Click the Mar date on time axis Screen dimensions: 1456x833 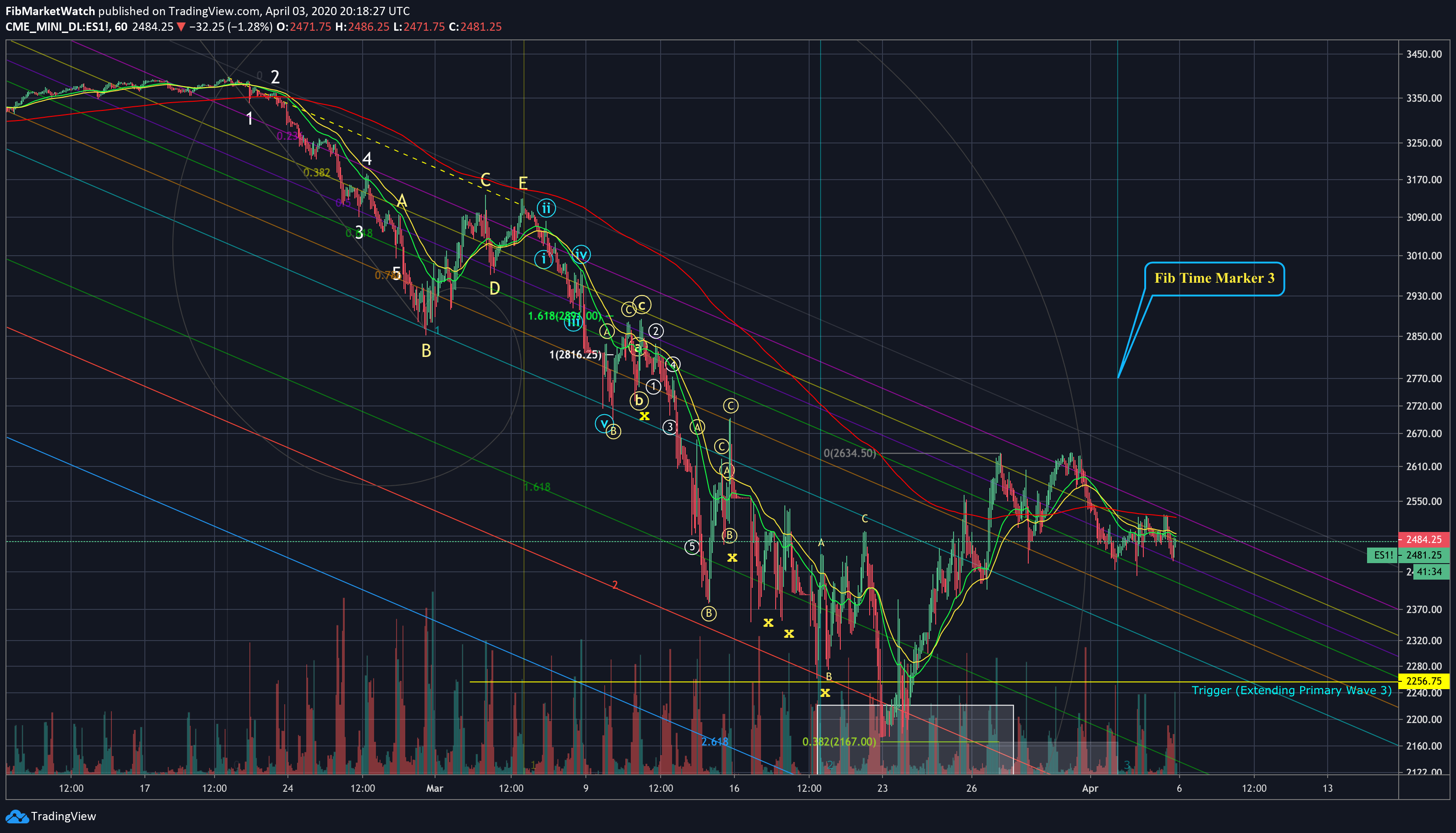[x=435, y=789]
